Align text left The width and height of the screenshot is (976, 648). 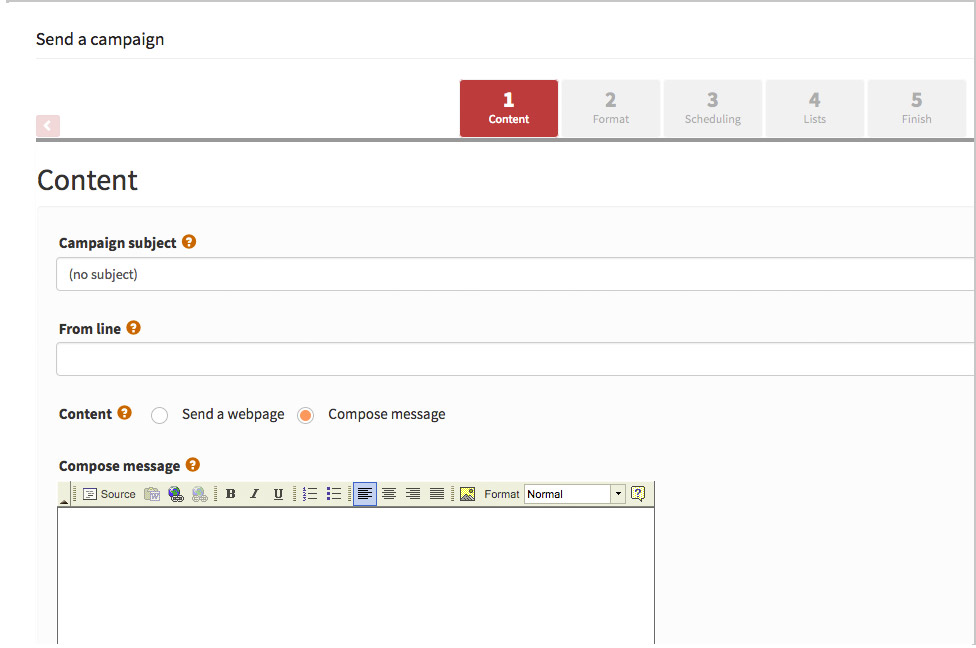pos(365,494)
